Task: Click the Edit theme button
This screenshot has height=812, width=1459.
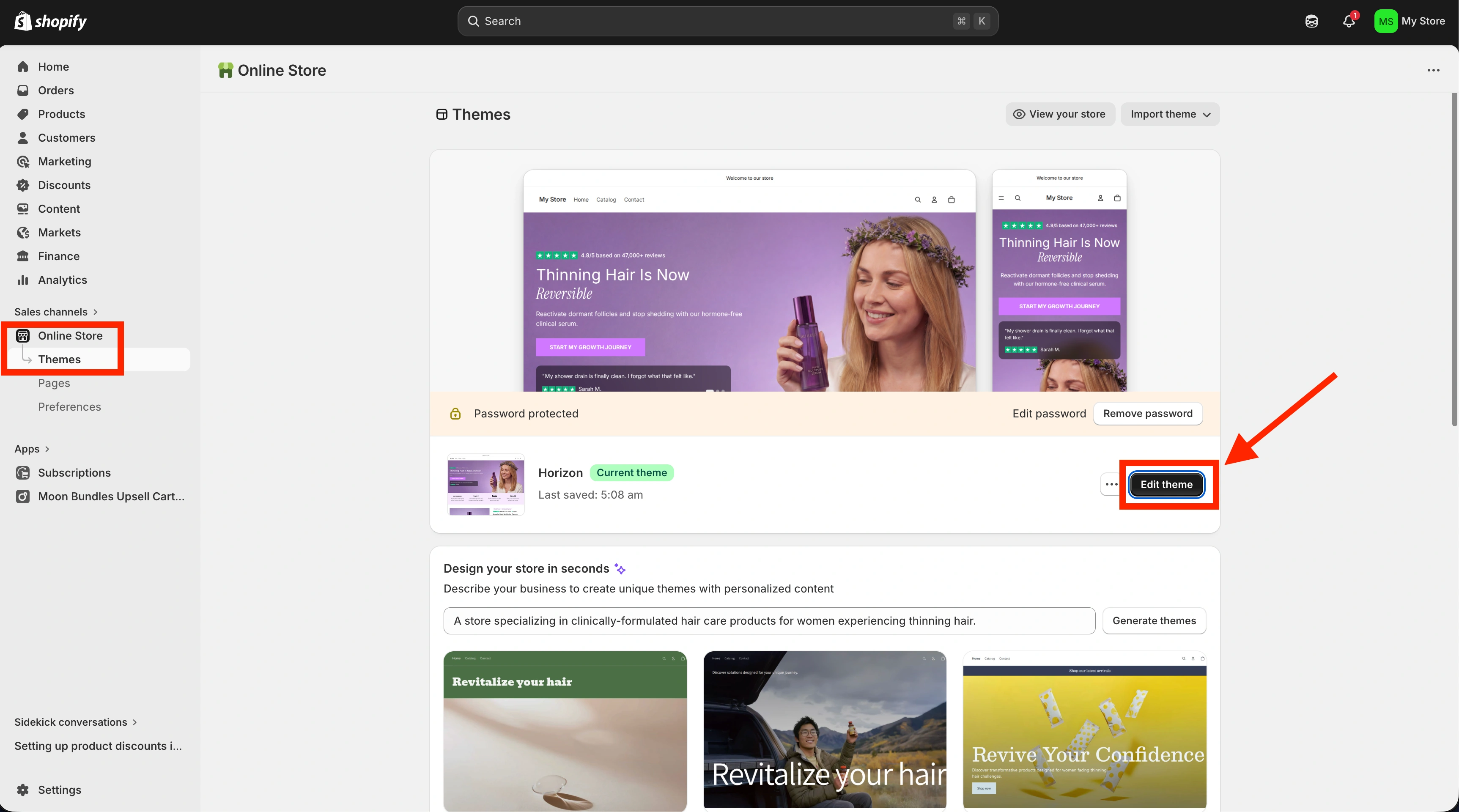Action: (1166, 484)
